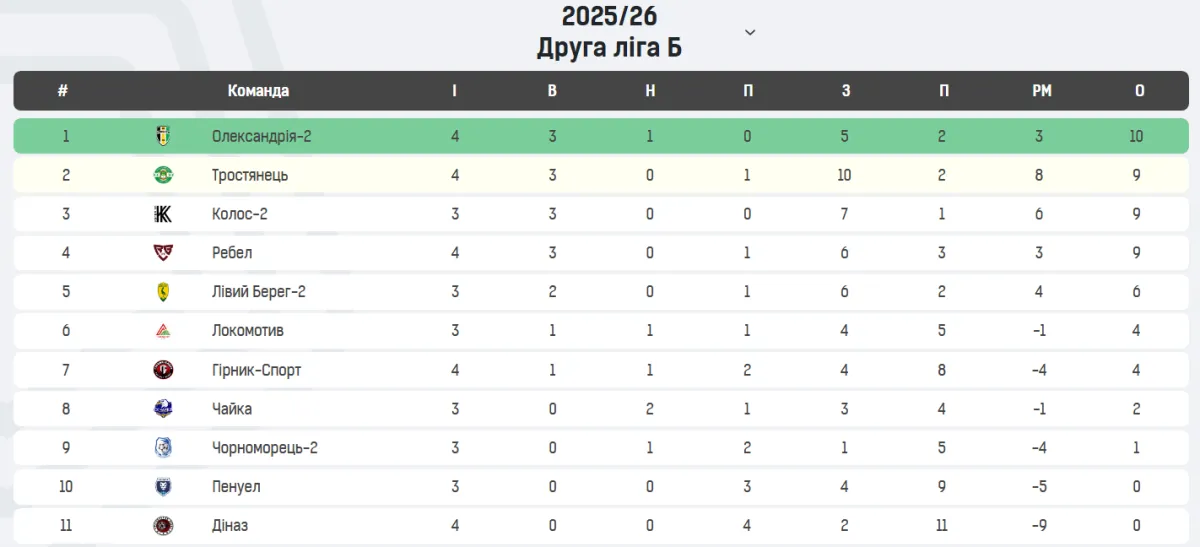
Task: Sort by the РМ goal difference header
Action: coord(1042,91)
